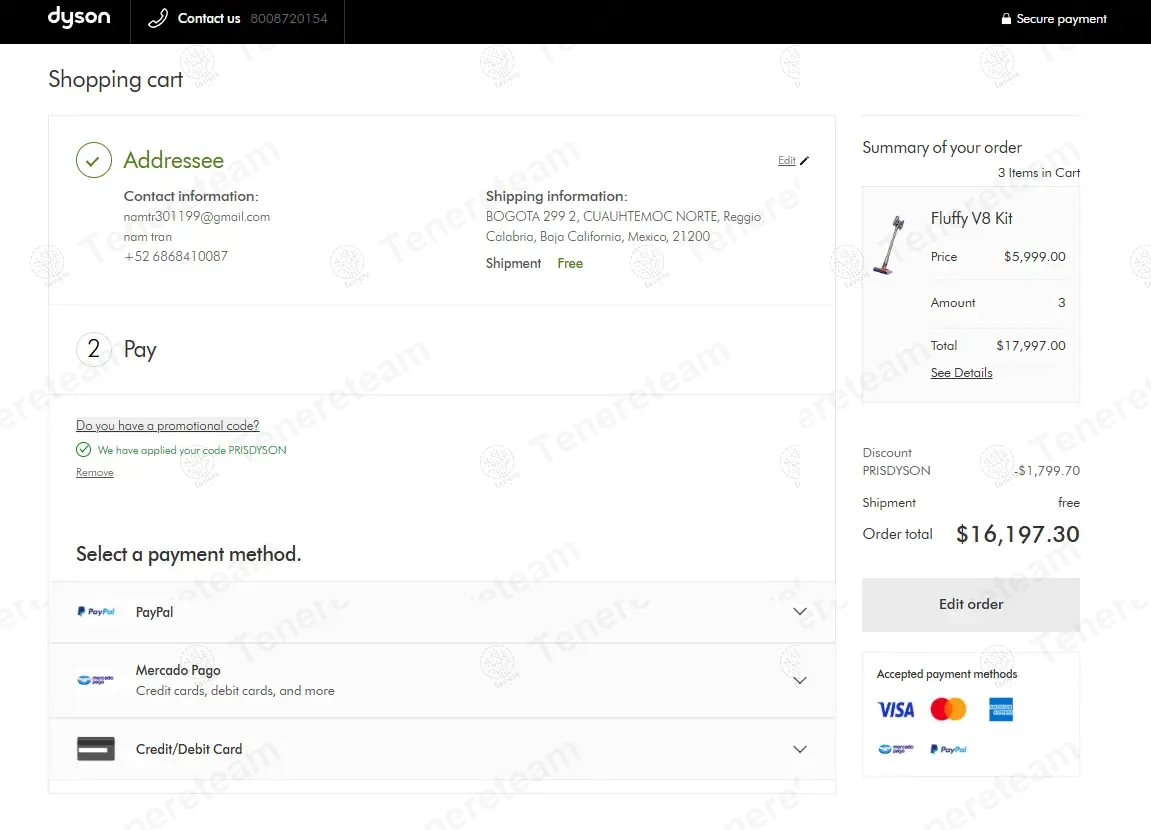The height and width of the screenshot is (830, 1151).
Task: Click the Visa logo under accepted methods
Action: pyautogui.click(x=895, y=710)
